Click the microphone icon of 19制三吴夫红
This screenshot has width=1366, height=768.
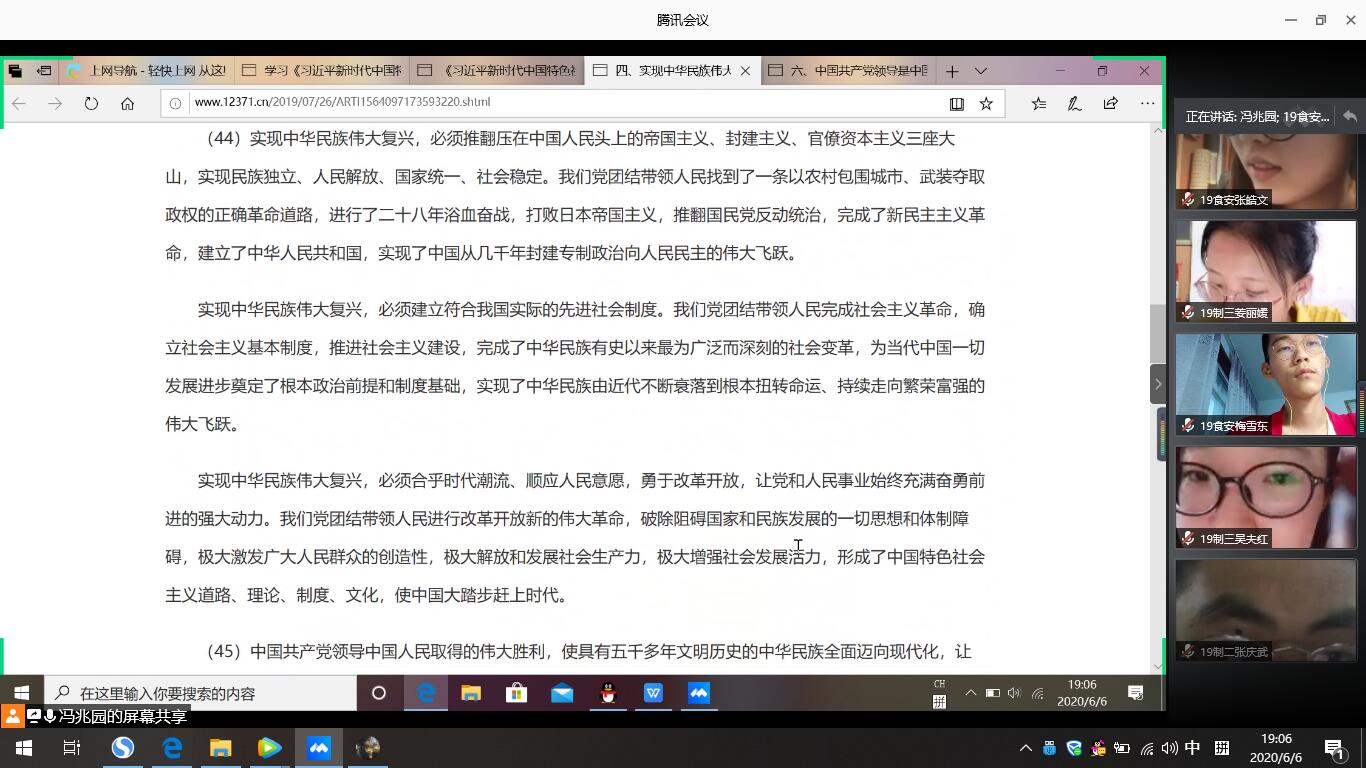1187,538
